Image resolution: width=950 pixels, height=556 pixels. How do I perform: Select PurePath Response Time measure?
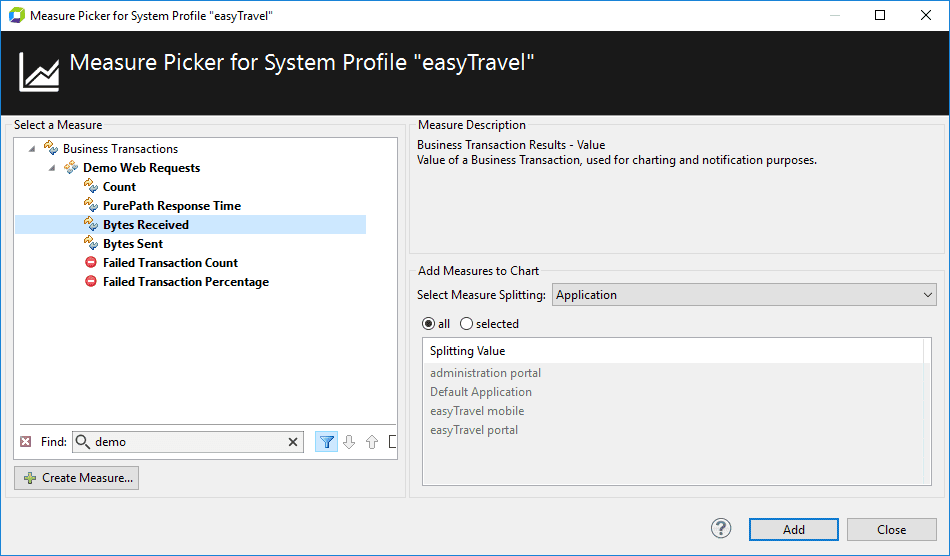click(x=171, y=206)
